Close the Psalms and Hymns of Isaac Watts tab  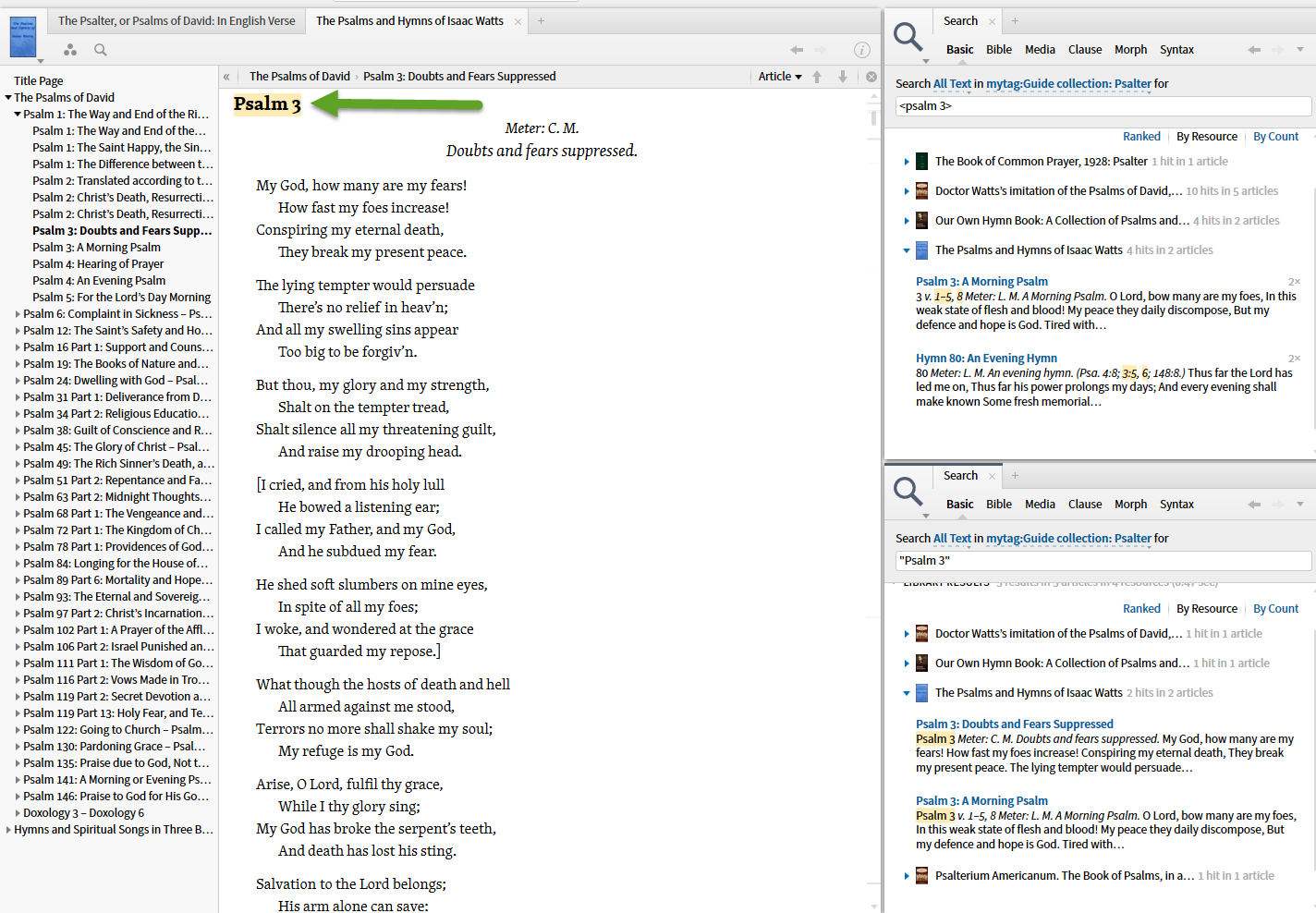tap(518, 21)
